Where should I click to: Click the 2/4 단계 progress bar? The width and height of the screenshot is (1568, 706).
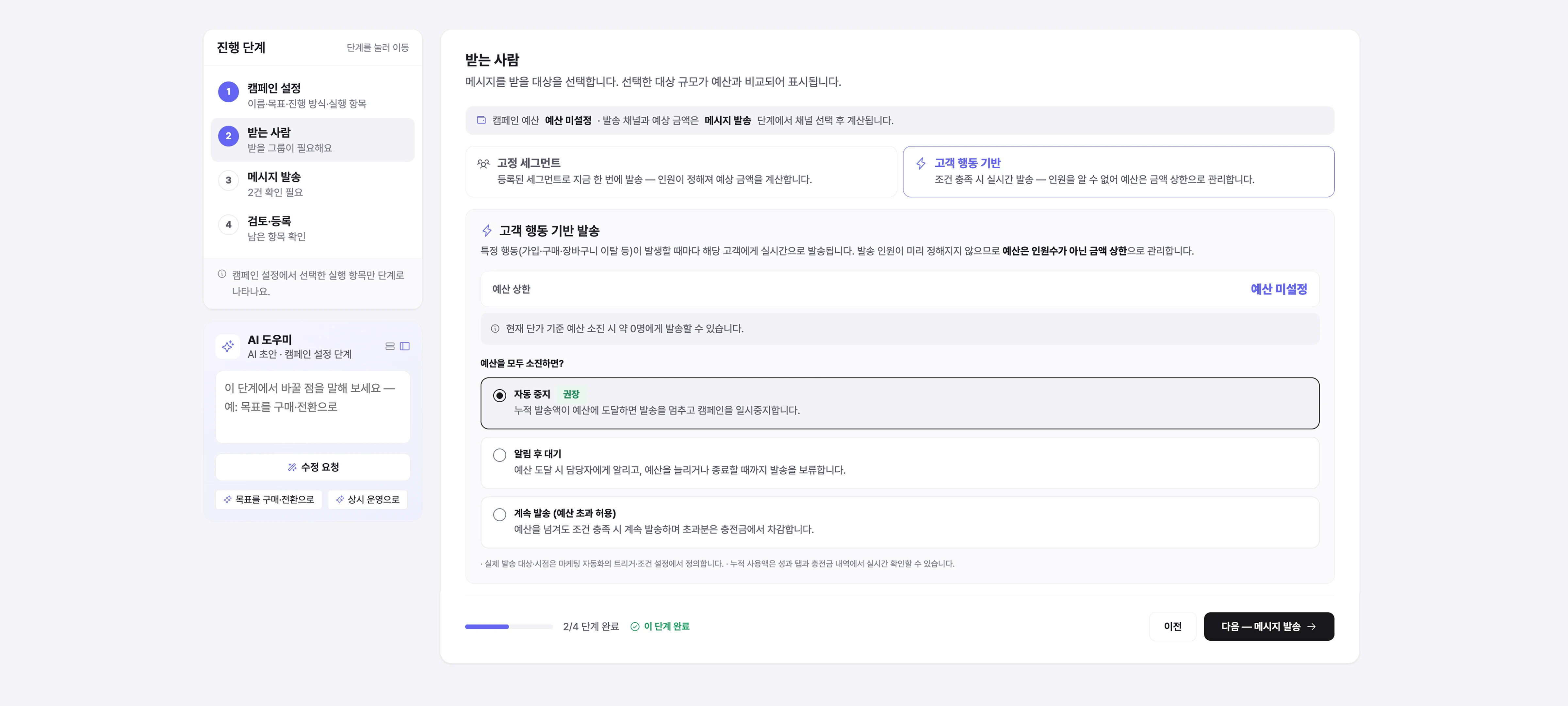tap(509, 626)
